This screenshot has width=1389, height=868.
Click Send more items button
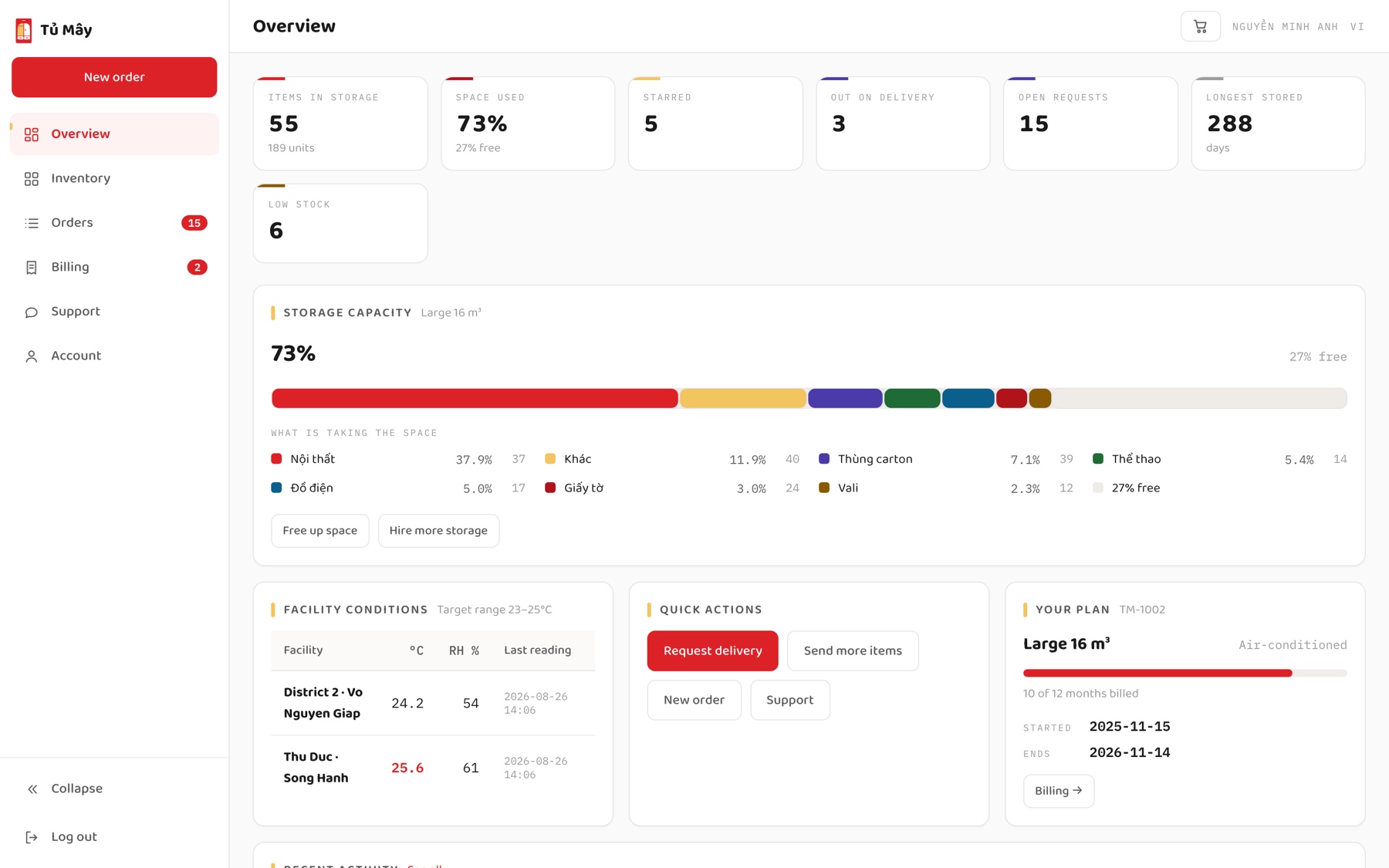click(x=853, y=650)
